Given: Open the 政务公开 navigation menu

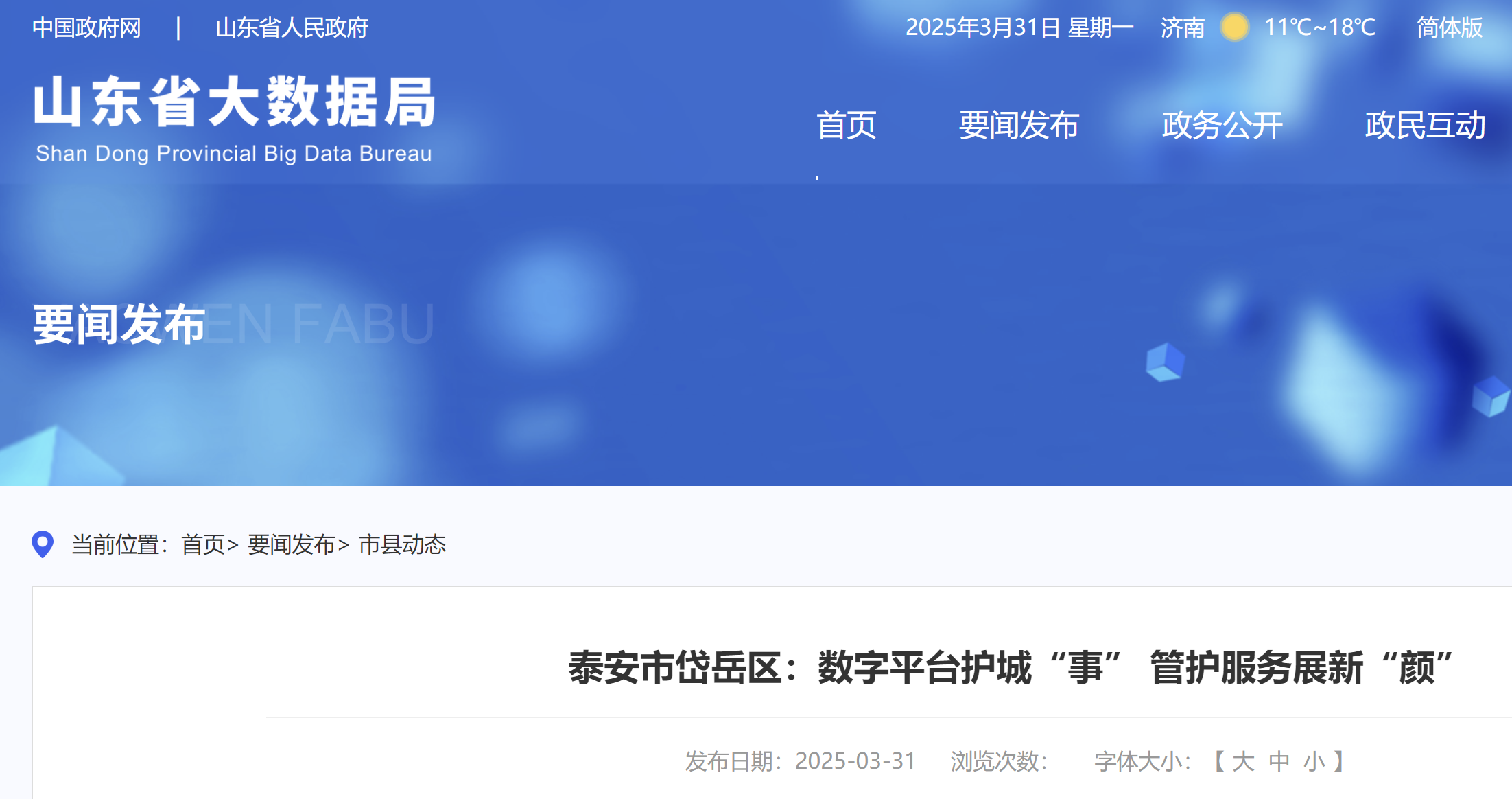Looking at the screenshot, I should 1222,125.
